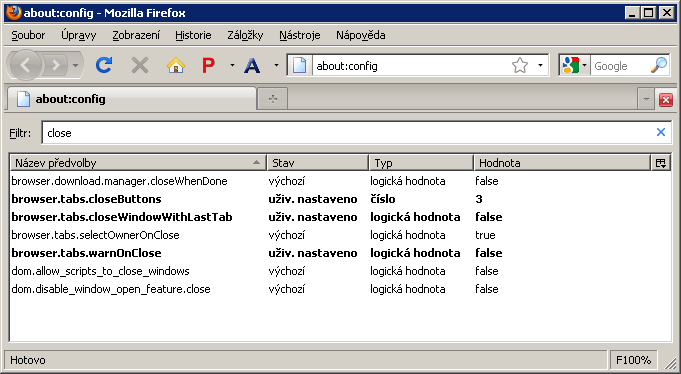The width and height of the screenshot is (681, 374).
Task: Open the Nástroje menu
Action: (300, 35)
